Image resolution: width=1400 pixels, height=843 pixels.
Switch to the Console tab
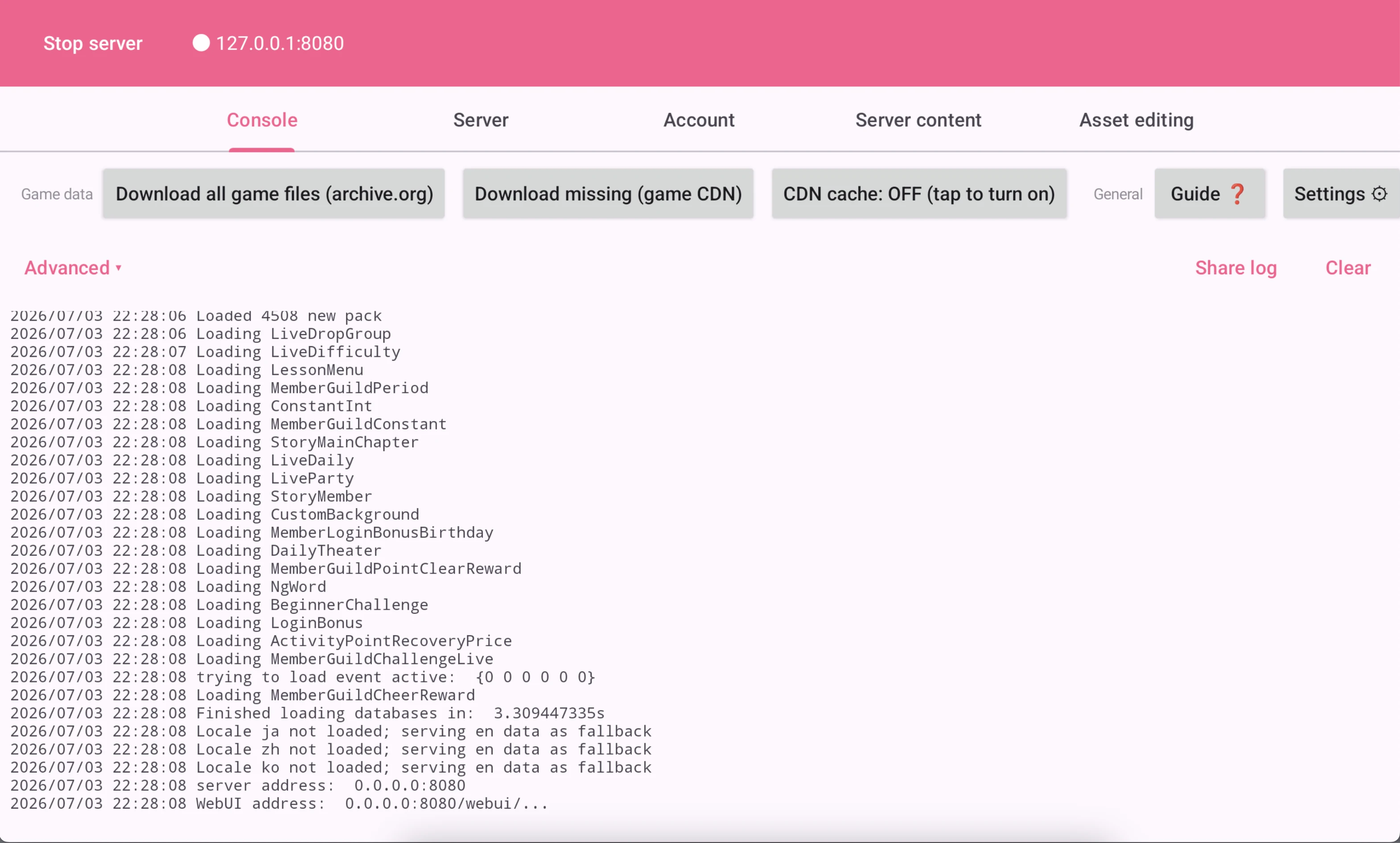coord(262,120)
